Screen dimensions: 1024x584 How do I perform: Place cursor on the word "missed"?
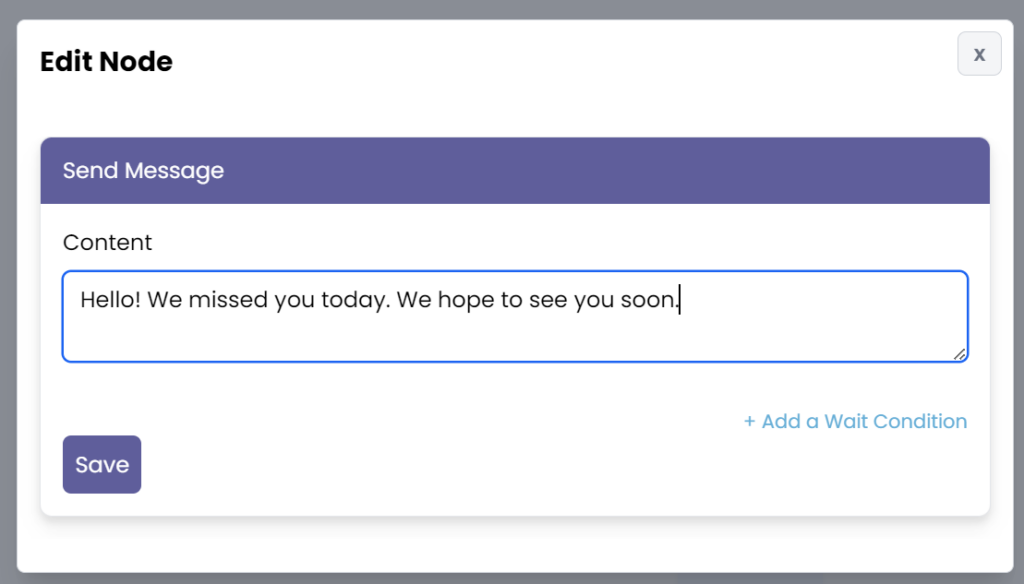coord(228,299)
